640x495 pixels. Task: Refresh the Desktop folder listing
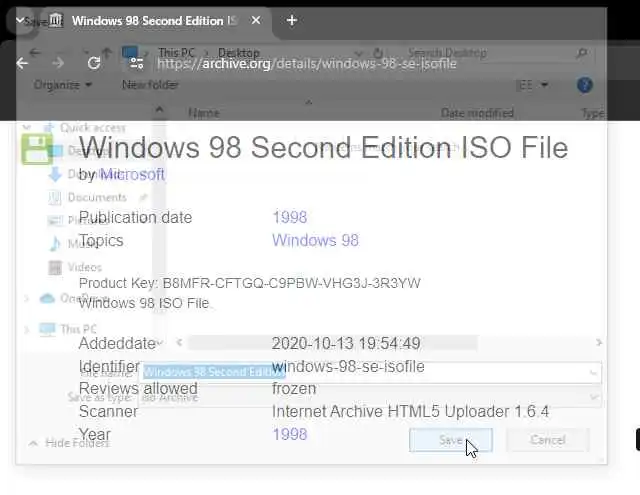point(378,53)
